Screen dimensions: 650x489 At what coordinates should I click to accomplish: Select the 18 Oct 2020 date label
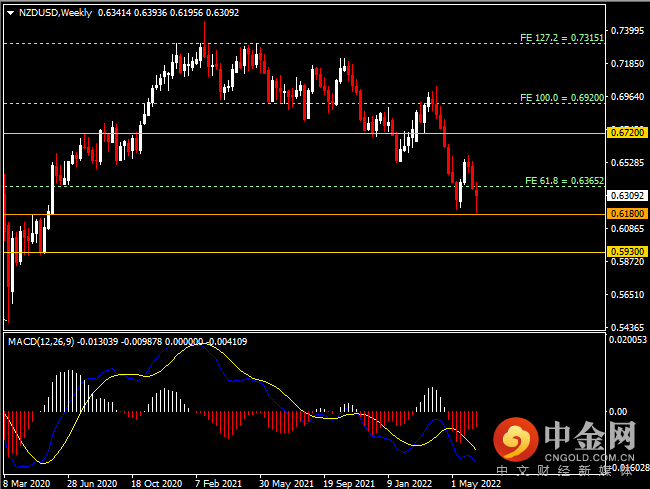click(154, 481)
